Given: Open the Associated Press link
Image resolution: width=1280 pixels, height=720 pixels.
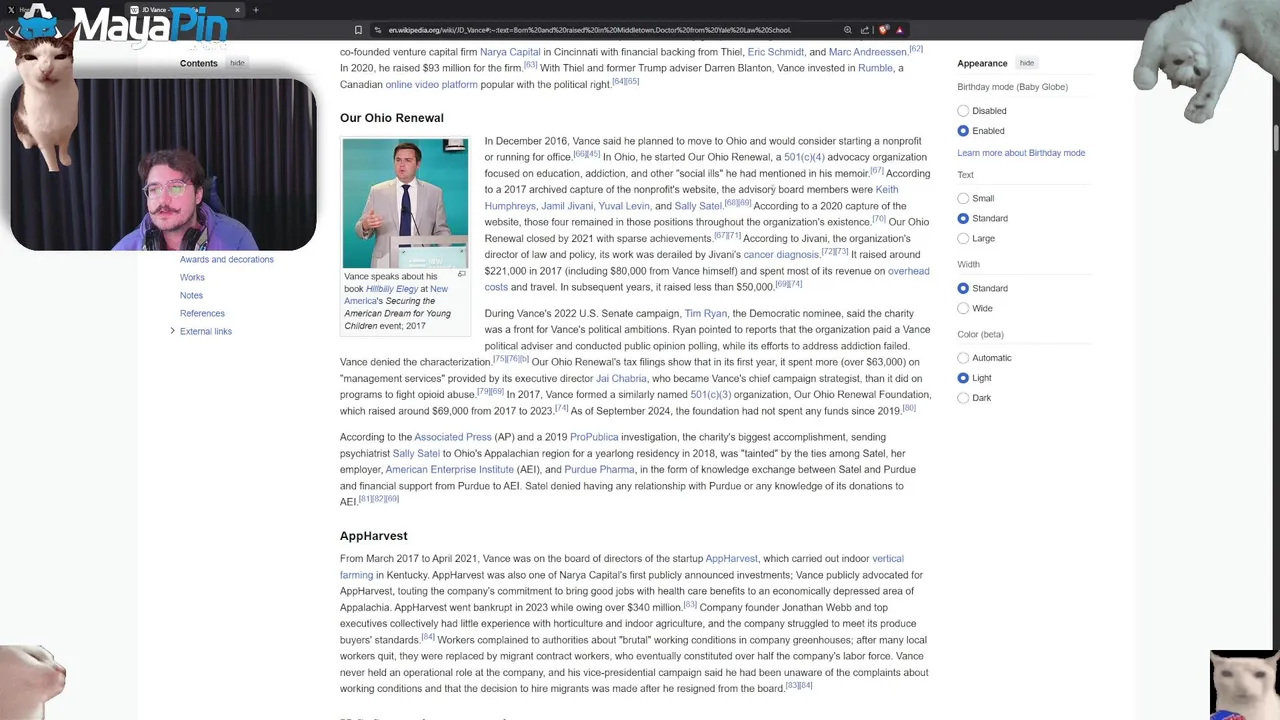Looking at the screenshot, I should point(453,437).
